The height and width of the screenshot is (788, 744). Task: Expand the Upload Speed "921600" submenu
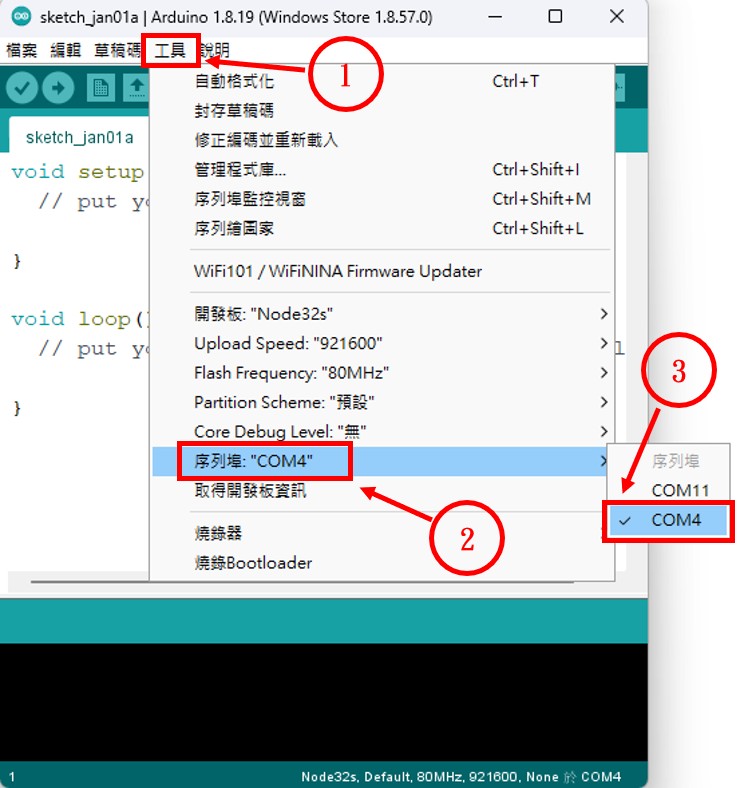point(382,343)
